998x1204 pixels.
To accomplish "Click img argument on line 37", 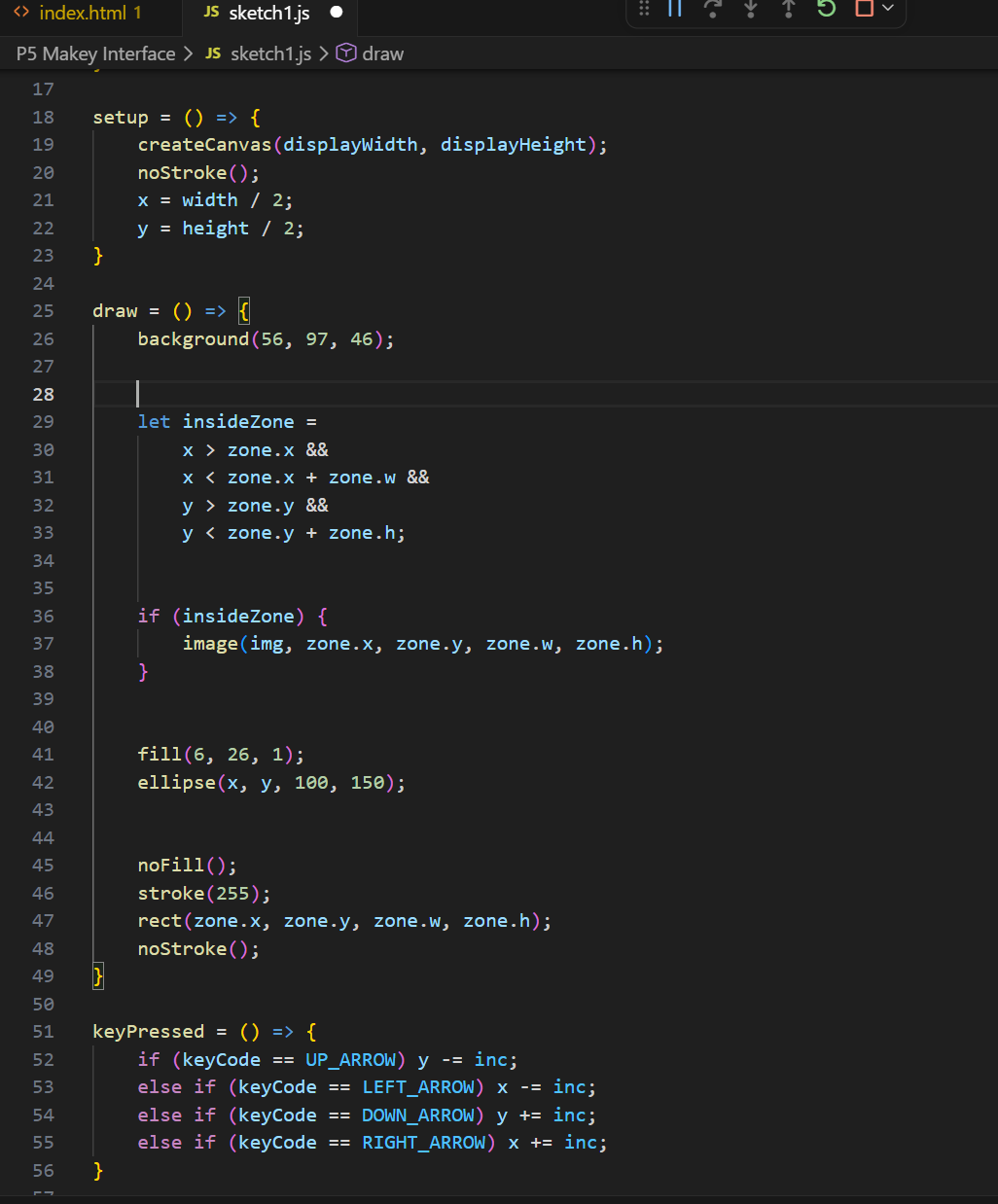I will (267, 644).
